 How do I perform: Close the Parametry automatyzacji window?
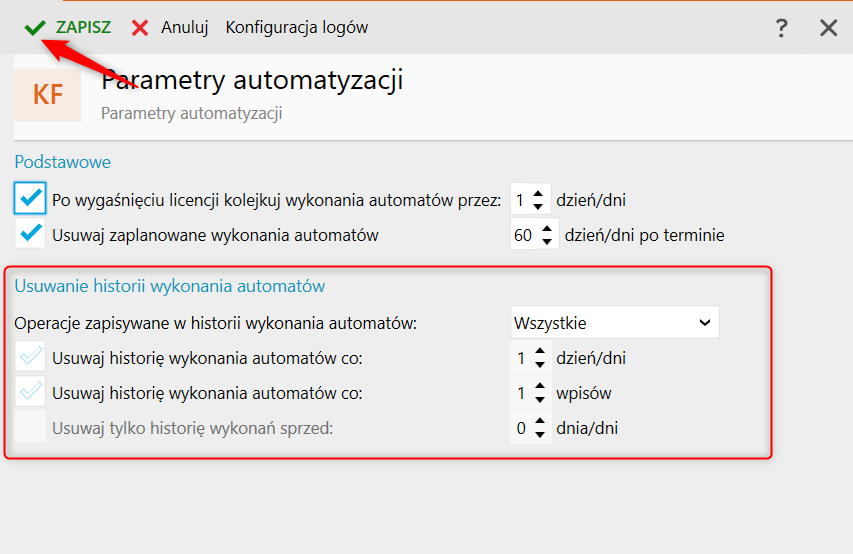(x=828, y=28)
